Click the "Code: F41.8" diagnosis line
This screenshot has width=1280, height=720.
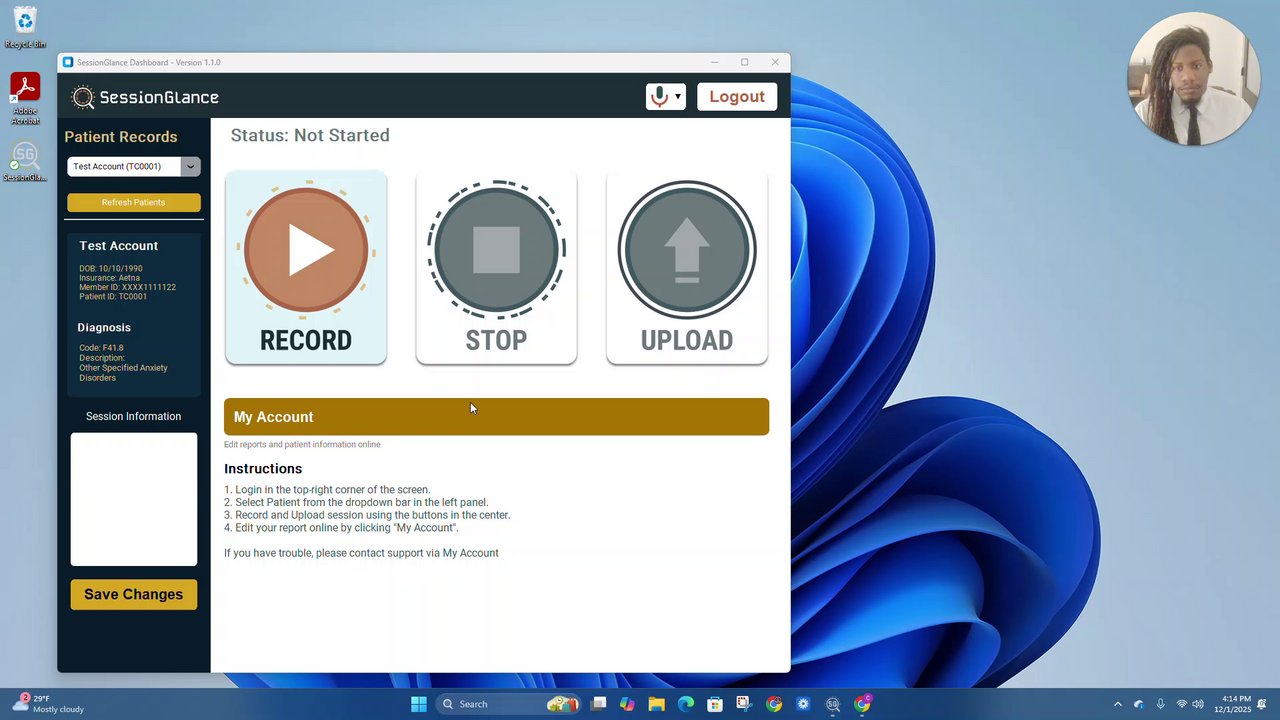click(102, 348)
